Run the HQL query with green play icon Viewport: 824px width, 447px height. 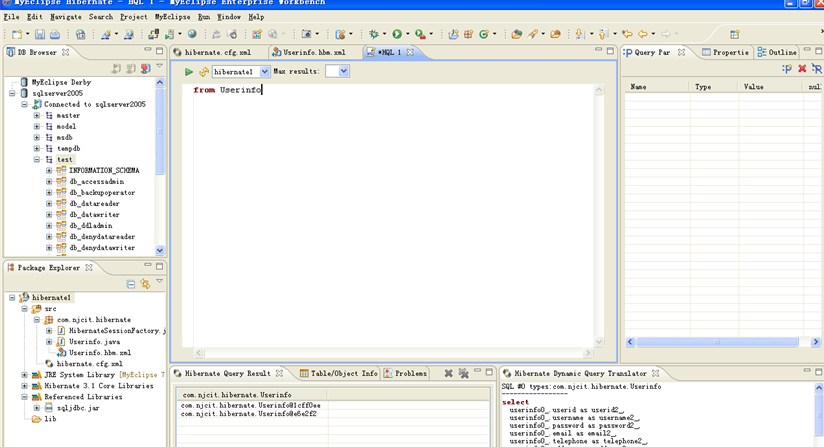[189, 71]
